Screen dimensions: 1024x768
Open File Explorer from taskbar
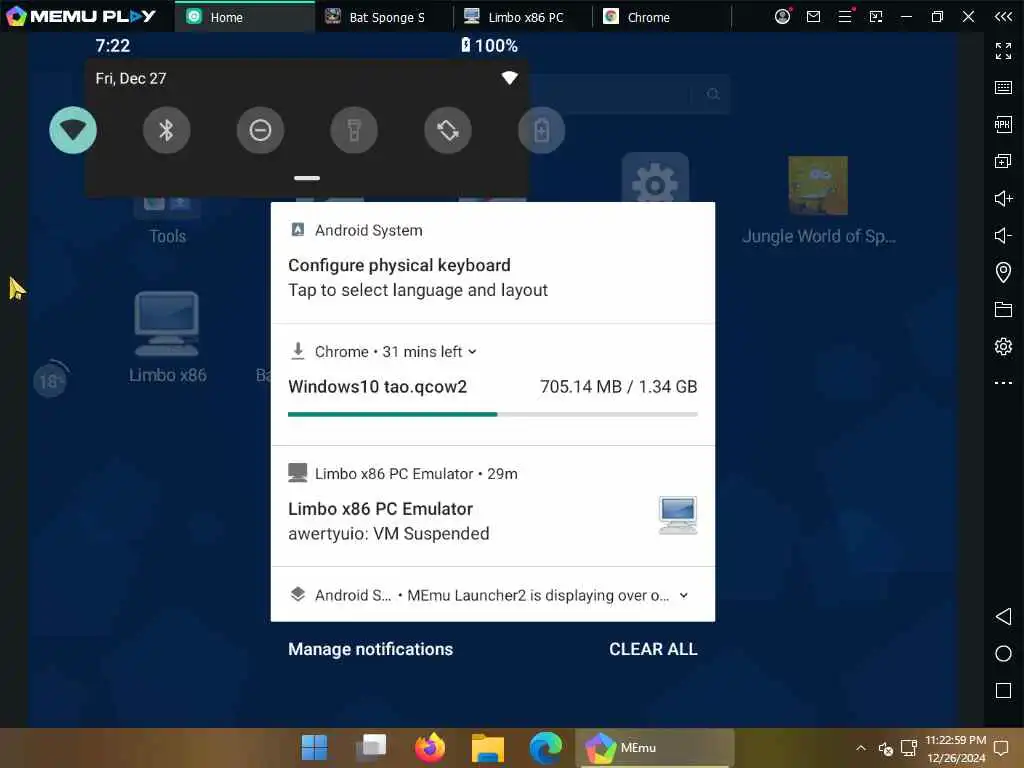pyautogui.click(x=488, y=748)
